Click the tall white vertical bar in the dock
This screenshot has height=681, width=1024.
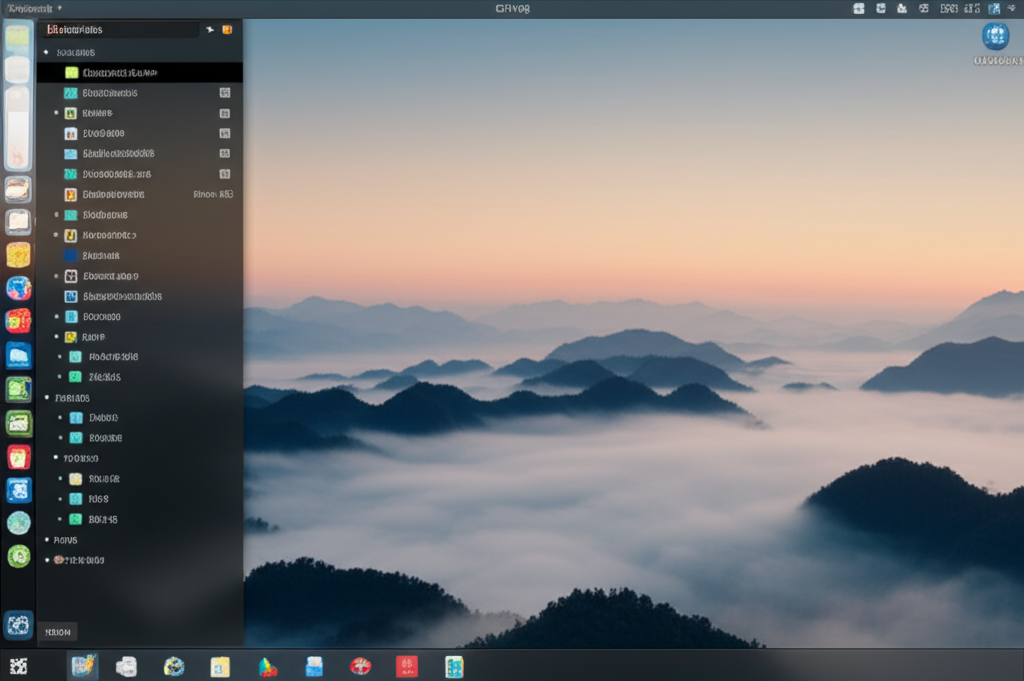point(18,128)
